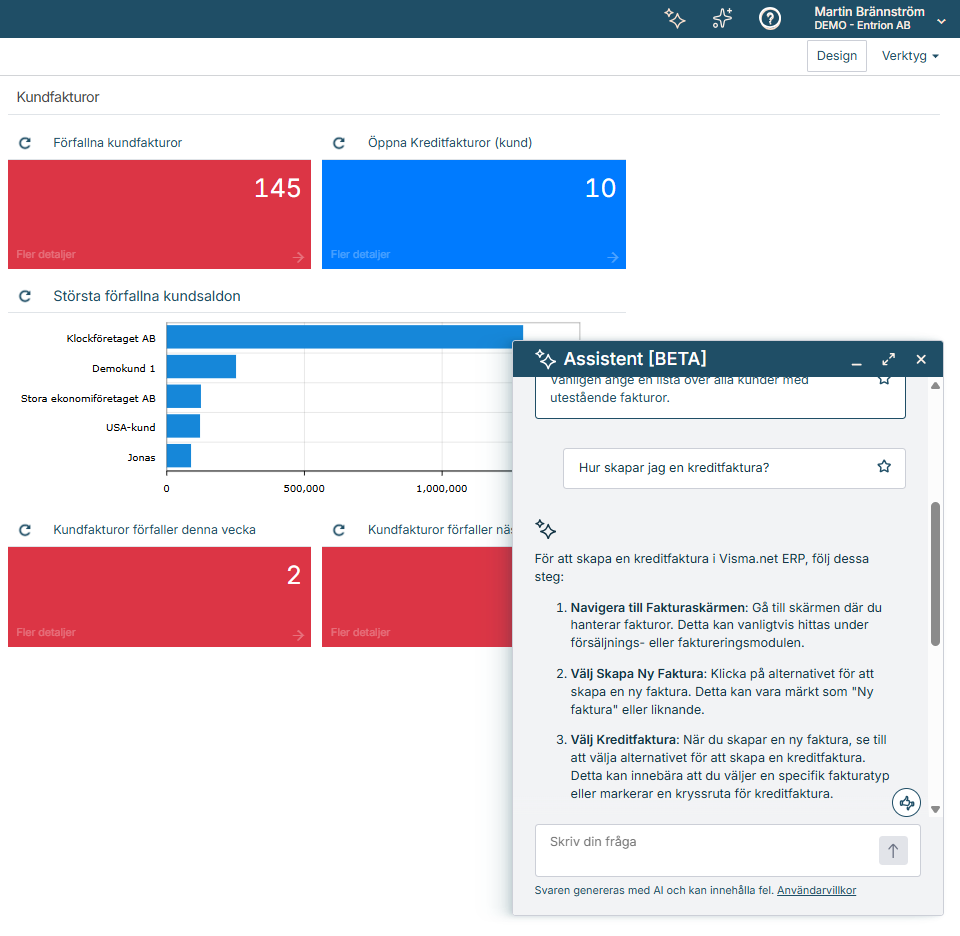Click arrow icon on the denna vecka tile

point(298,635)
